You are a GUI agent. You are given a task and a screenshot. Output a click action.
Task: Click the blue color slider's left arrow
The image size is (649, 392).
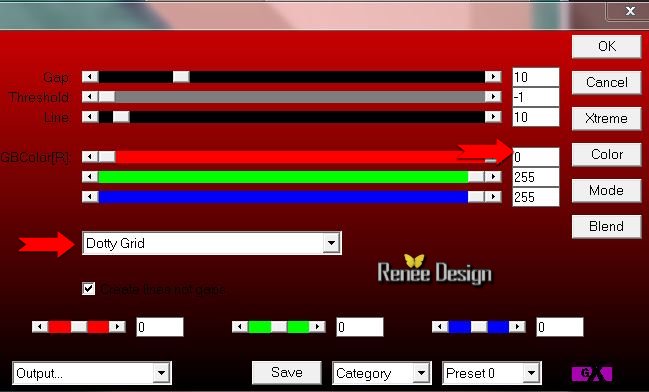90,196
